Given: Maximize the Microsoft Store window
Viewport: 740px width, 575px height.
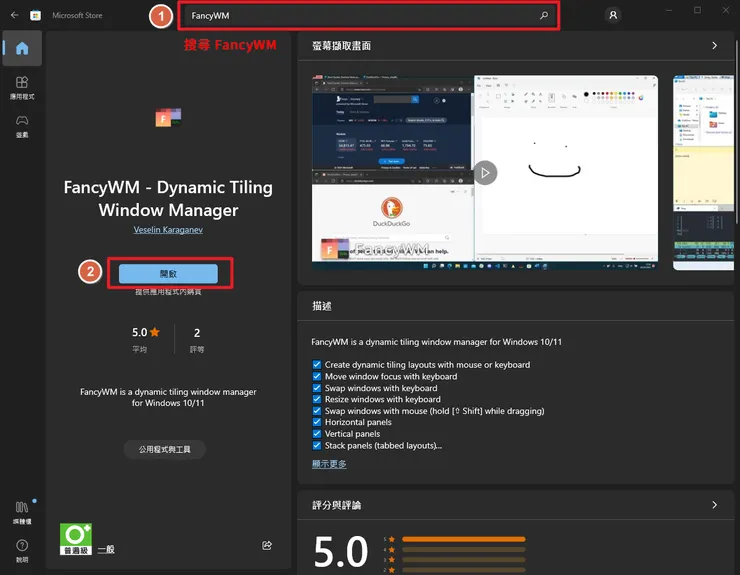Looking at the screenshot, I should [697, 10].
